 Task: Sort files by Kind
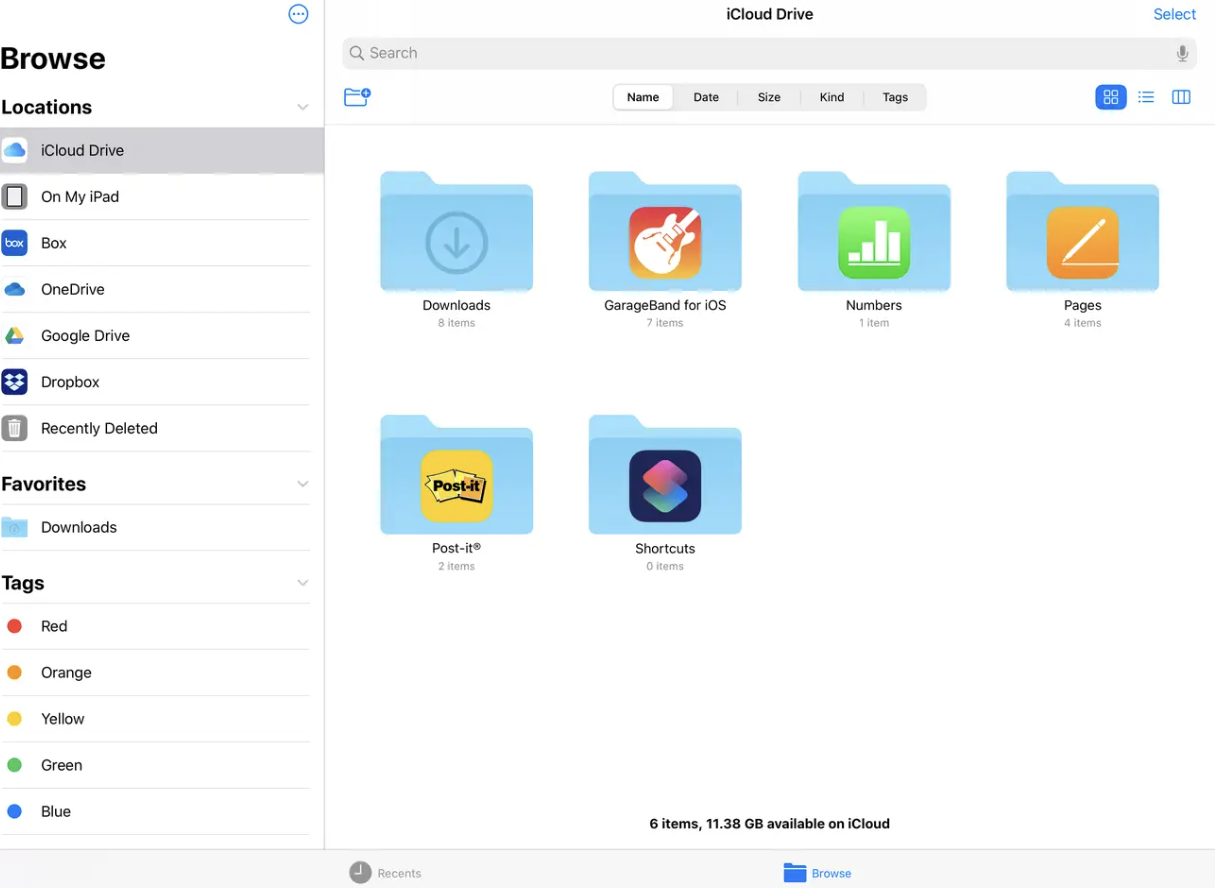point(832,97)
